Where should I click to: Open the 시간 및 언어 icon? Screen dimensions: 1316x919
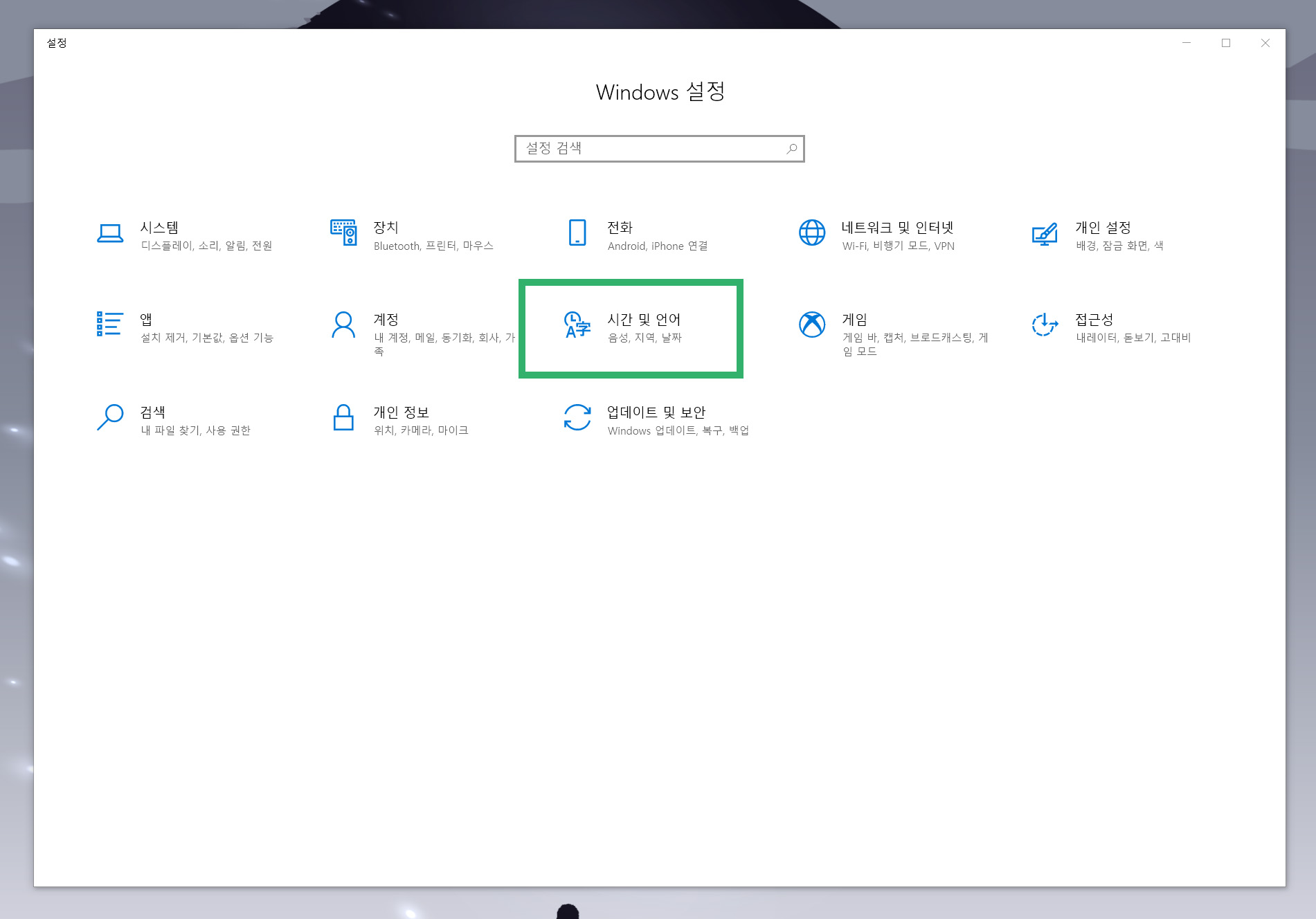pos(577,325)
